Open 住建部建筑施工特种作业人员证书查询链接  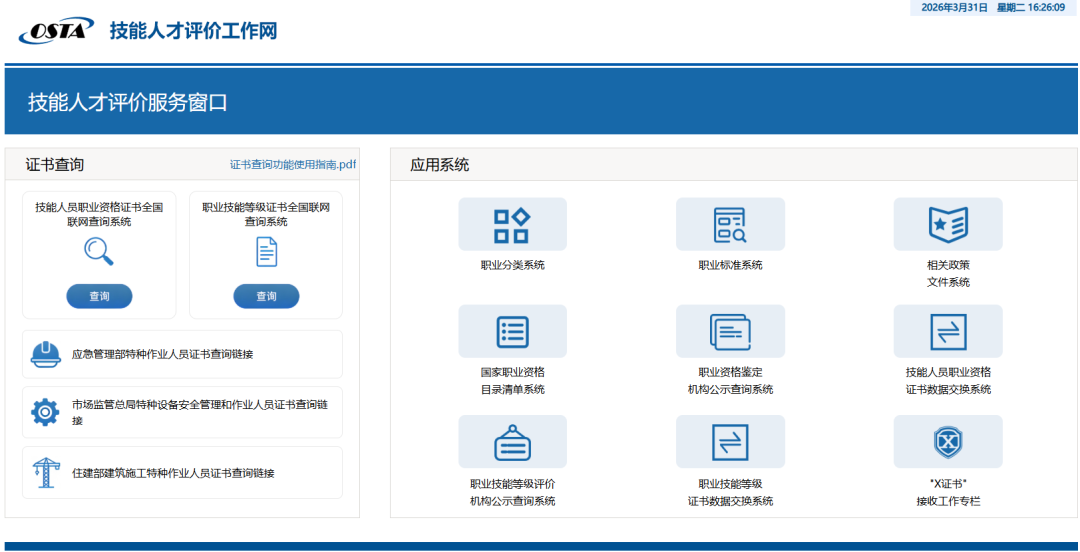click(172, 472)
